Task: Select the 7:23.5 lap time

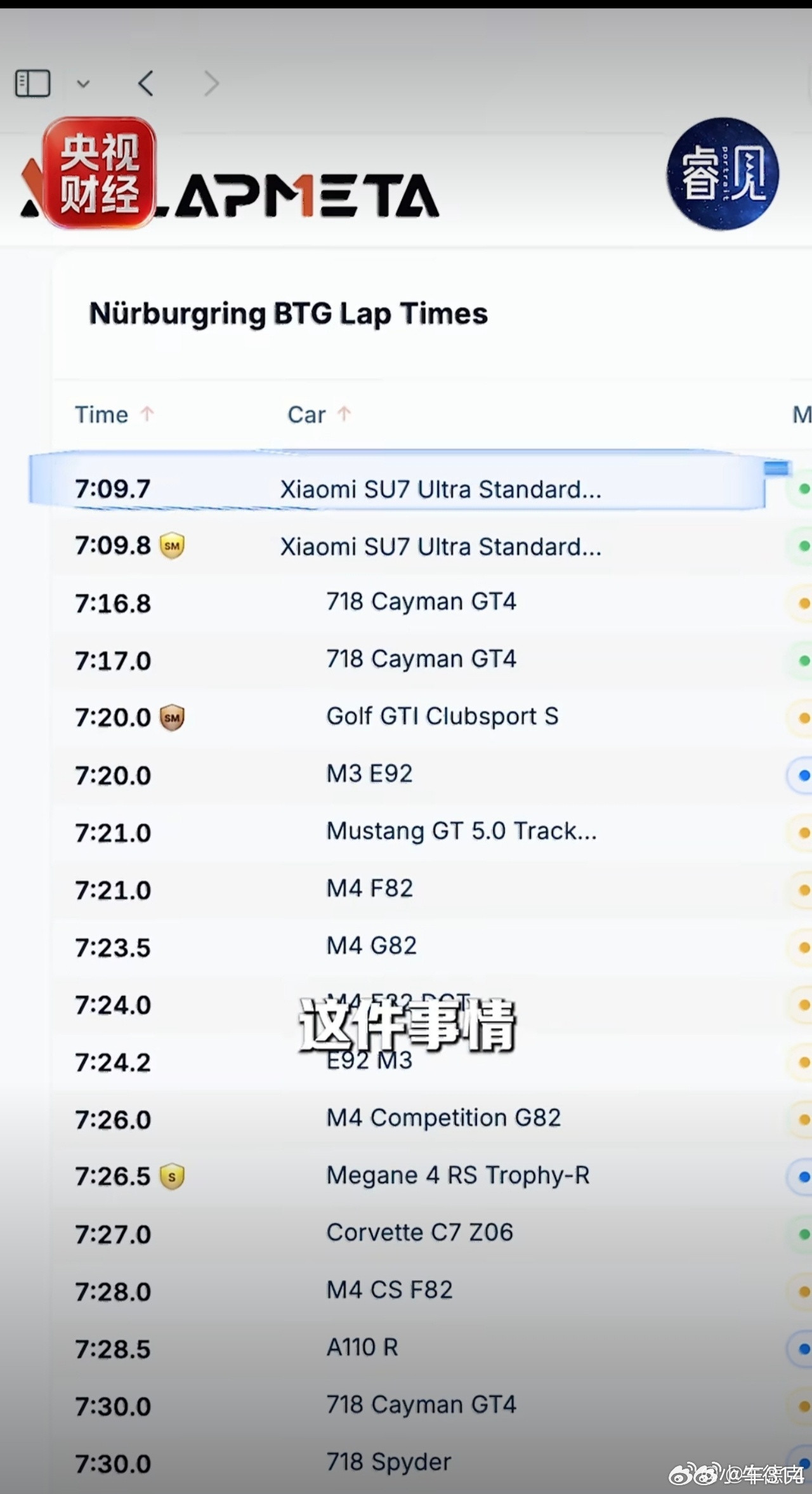Action: pos(113,948)
